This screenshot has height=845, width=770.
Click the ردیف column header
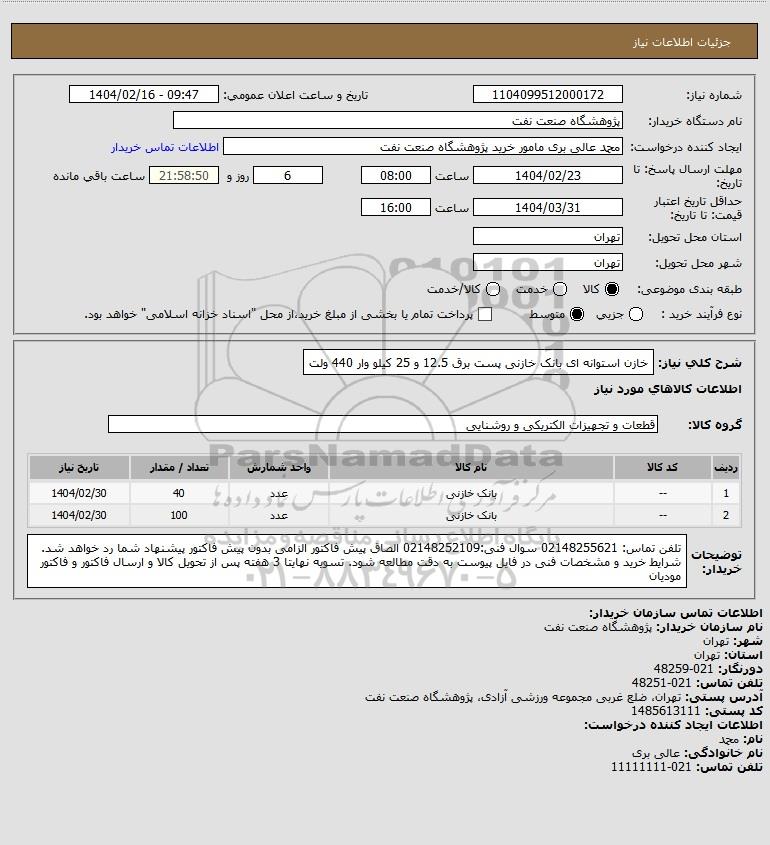click(x=726, y=467)
